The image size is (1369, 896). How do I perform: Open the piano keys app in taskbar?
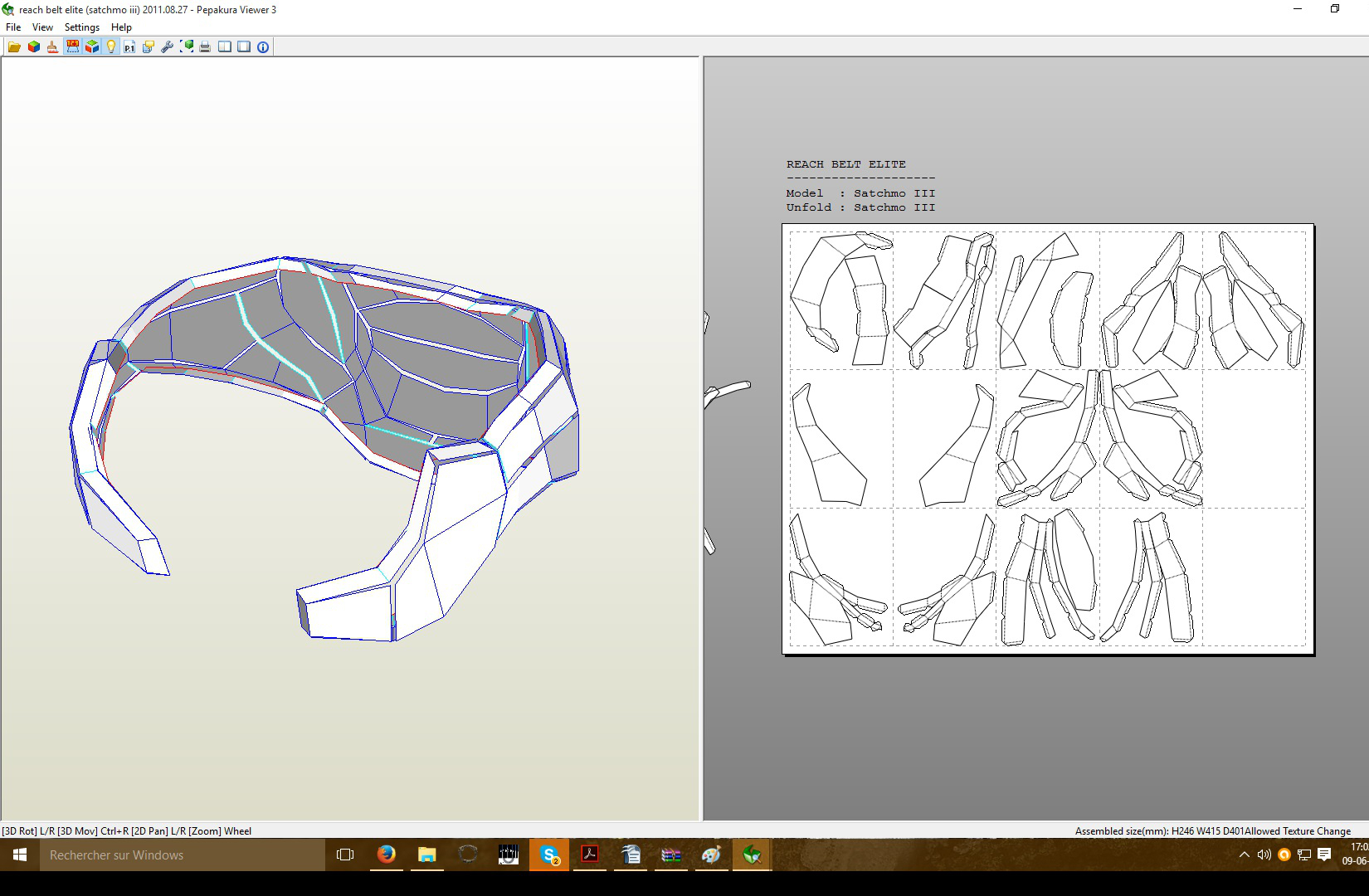(509, 855)
